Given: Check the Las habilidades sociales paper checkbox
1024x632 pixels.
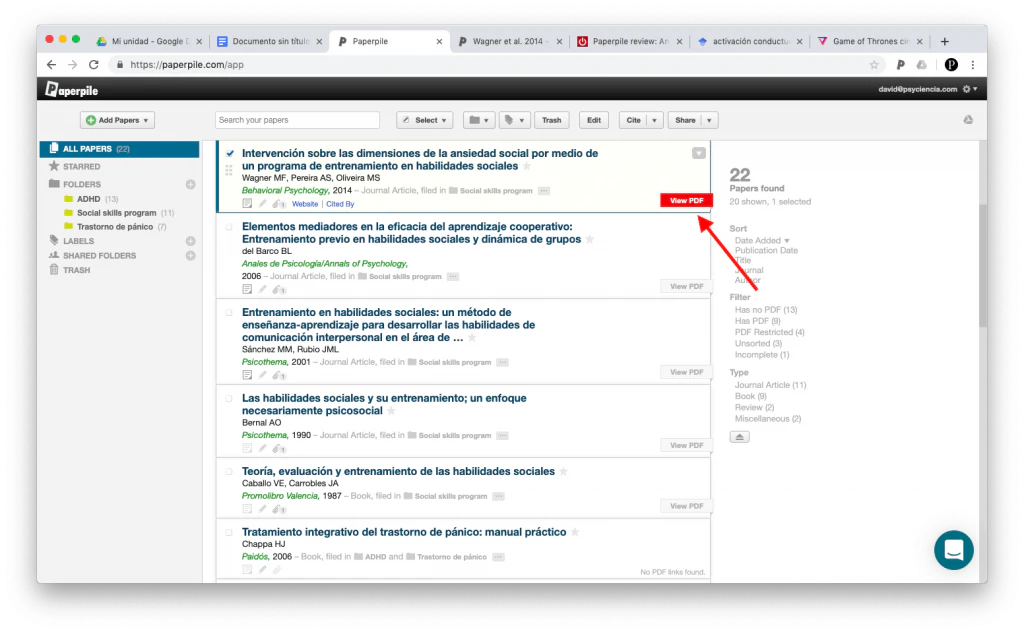Looking at the screenshot, I should click(229, 398).
